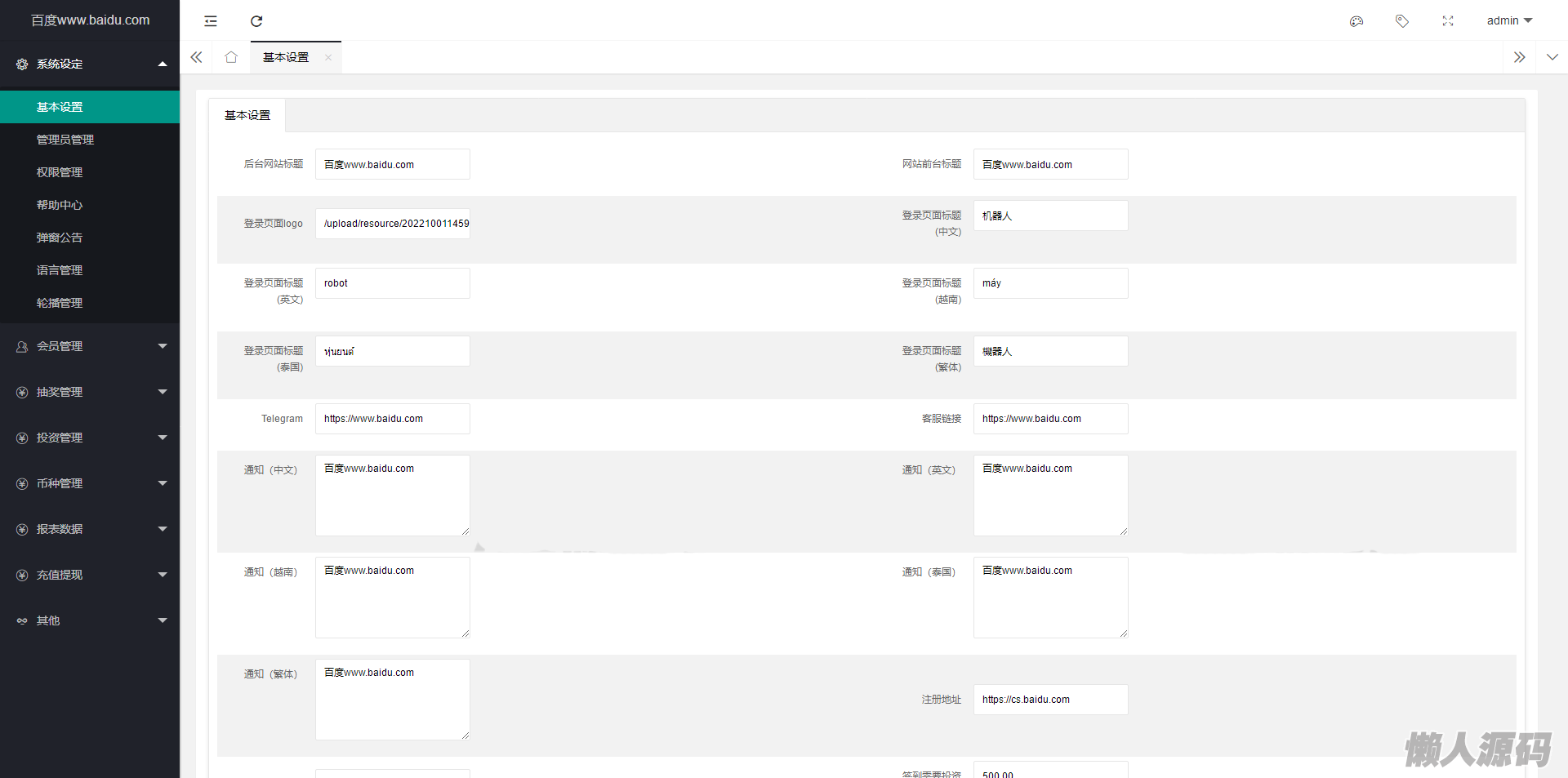This screenshot has height=778, width=1568.
Task: Open the admin user dropdown
Action: coord(1508,20)
